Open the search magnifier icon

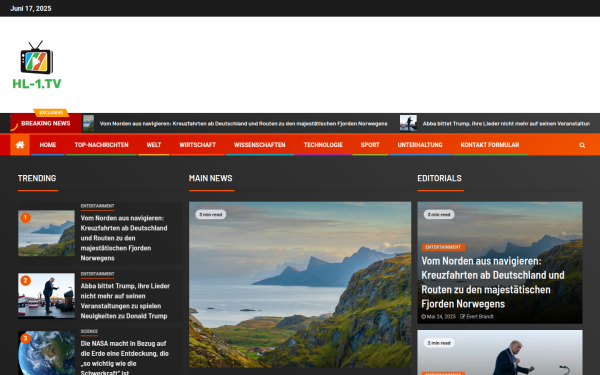pos(582,145)
